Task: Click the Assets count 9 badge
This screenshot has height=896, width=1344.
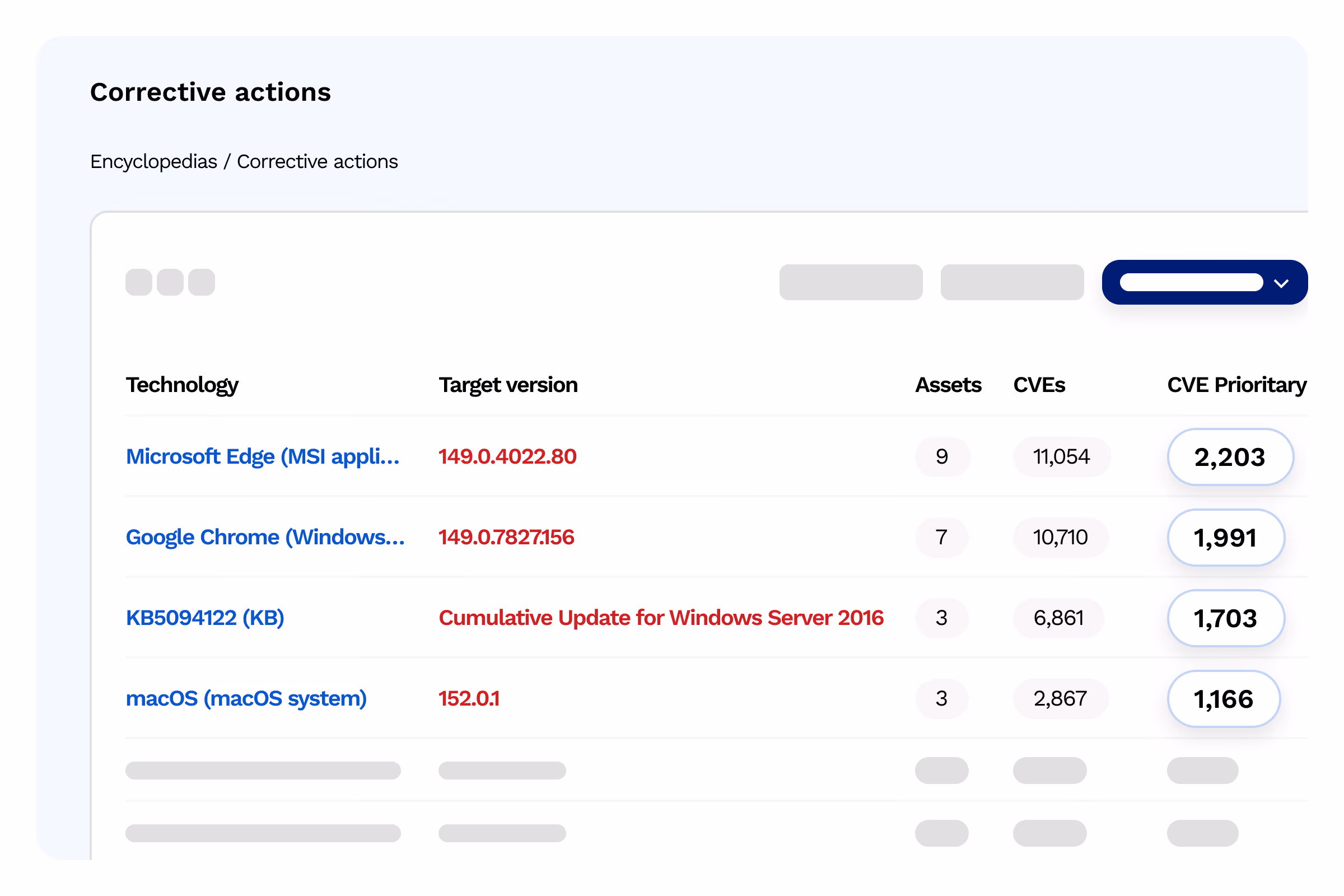Action: click(x=942, y=456)
